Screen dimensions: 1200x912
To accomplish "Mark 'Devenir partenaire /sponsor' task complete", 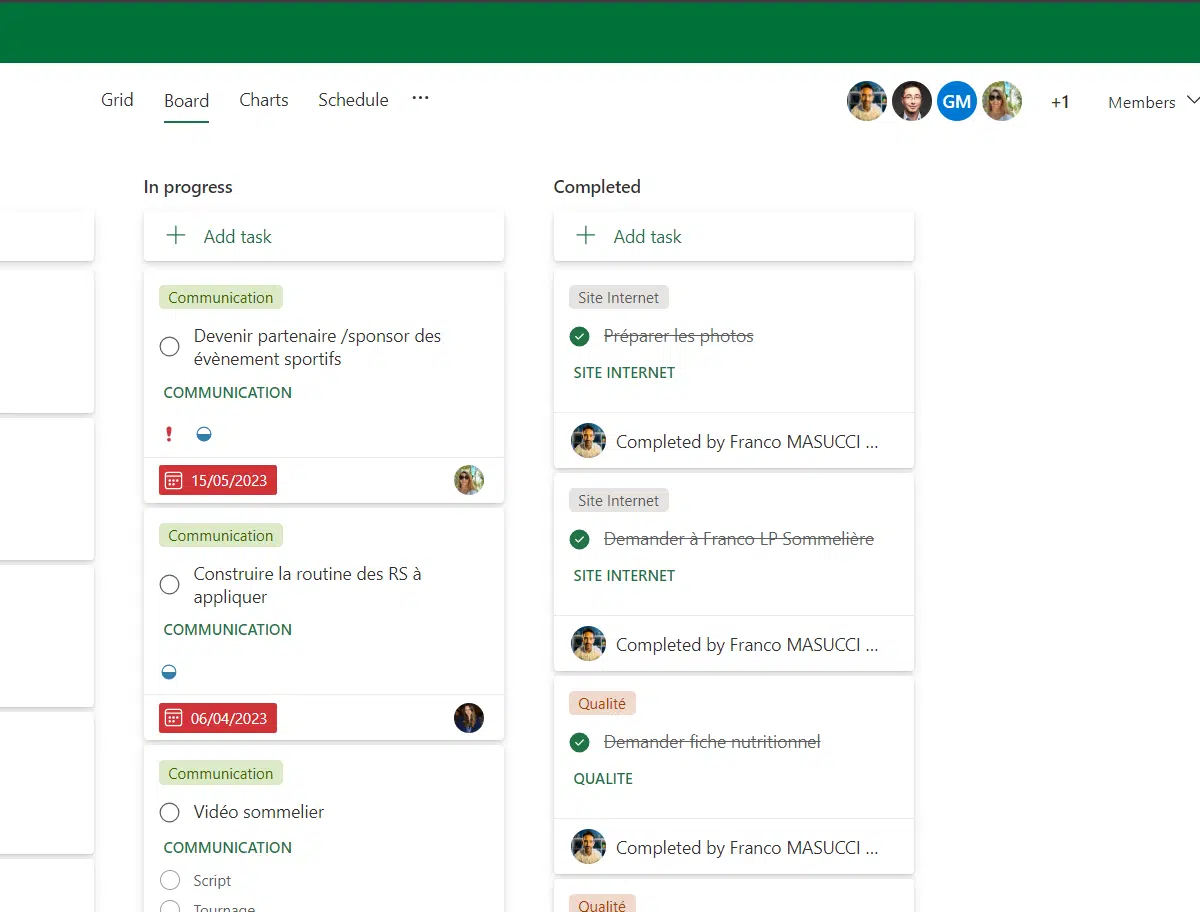I will click(170, 347).
